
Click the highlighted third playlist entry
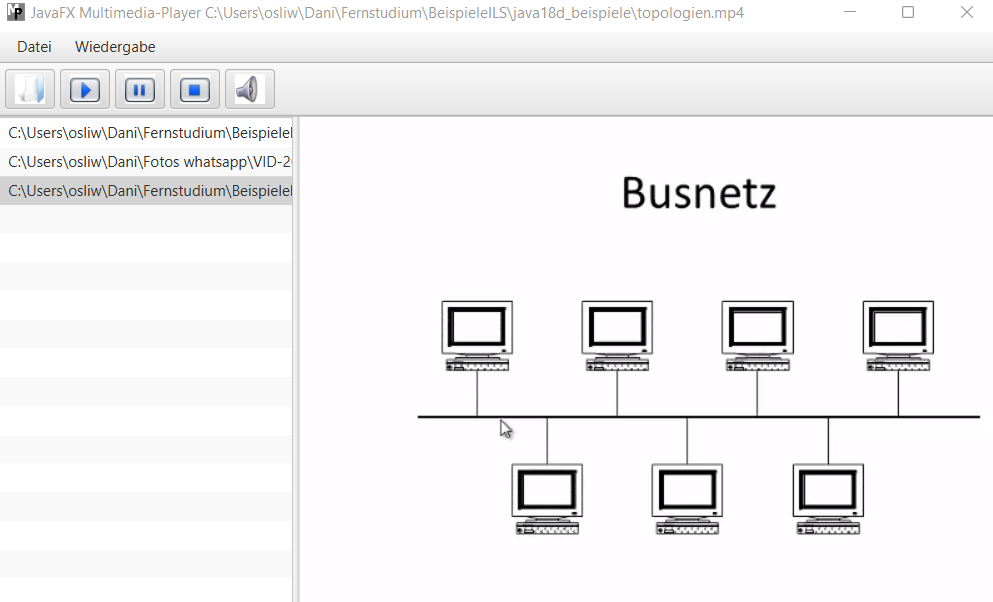[x=148, y=191]
